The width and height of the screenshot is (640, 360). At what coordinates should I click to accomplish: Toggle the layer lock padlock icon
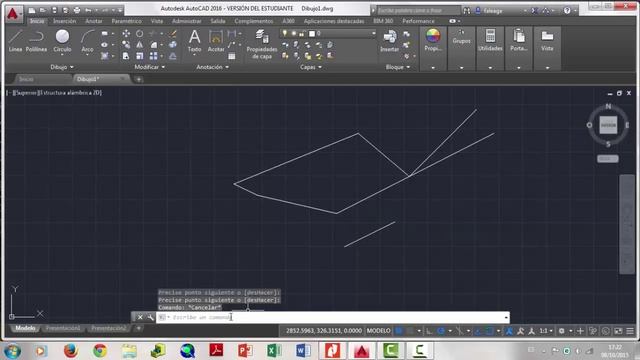302,33
